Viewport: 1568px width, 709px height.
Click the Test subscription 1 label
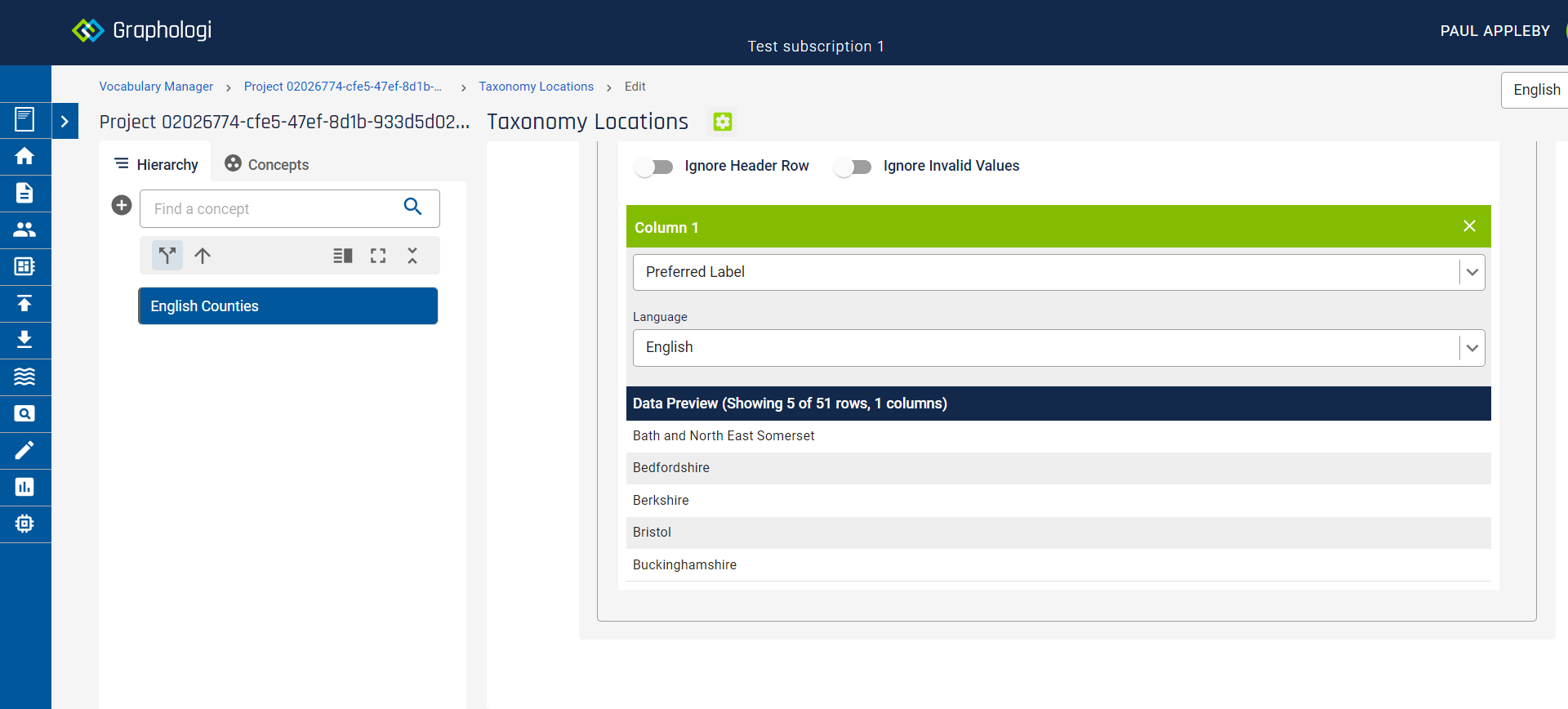coord(816,47)
